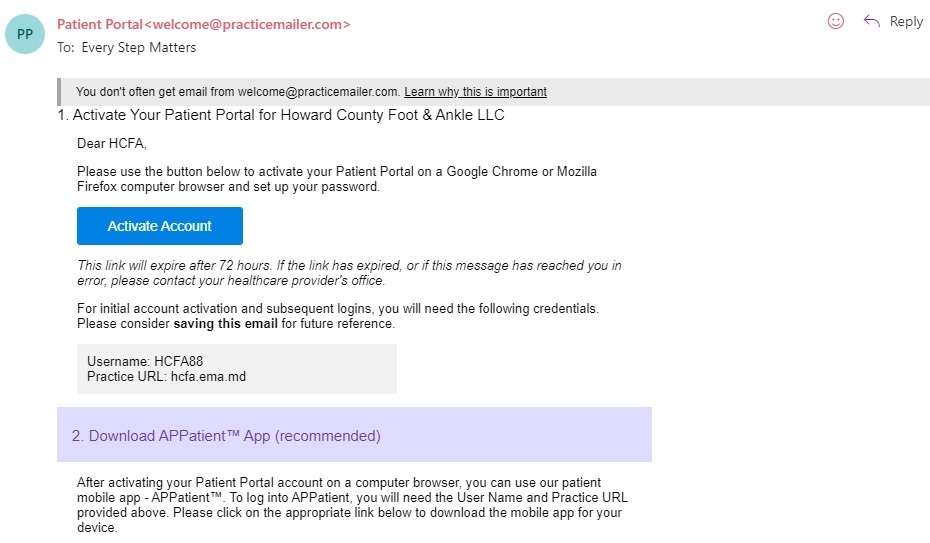
Task: Click the italic 72 hours expiry notice
Action: pyautogui.click(x=349, y=273)
